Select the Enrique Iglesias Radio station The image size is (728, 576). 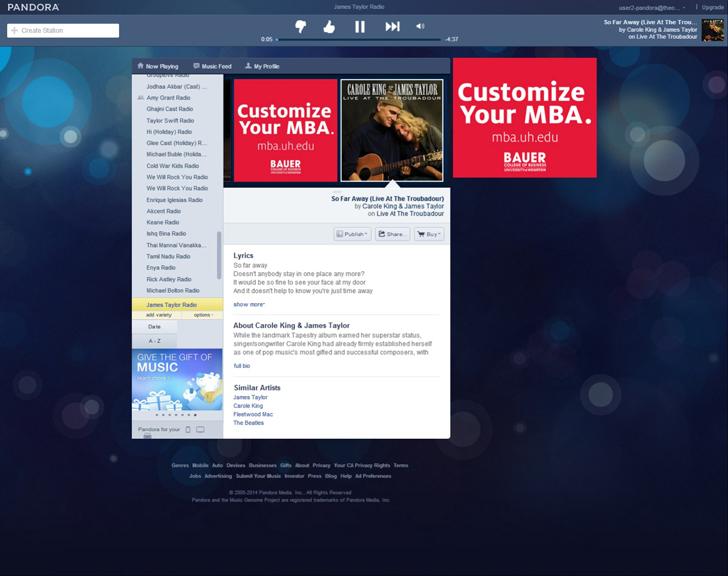point(175,200)
